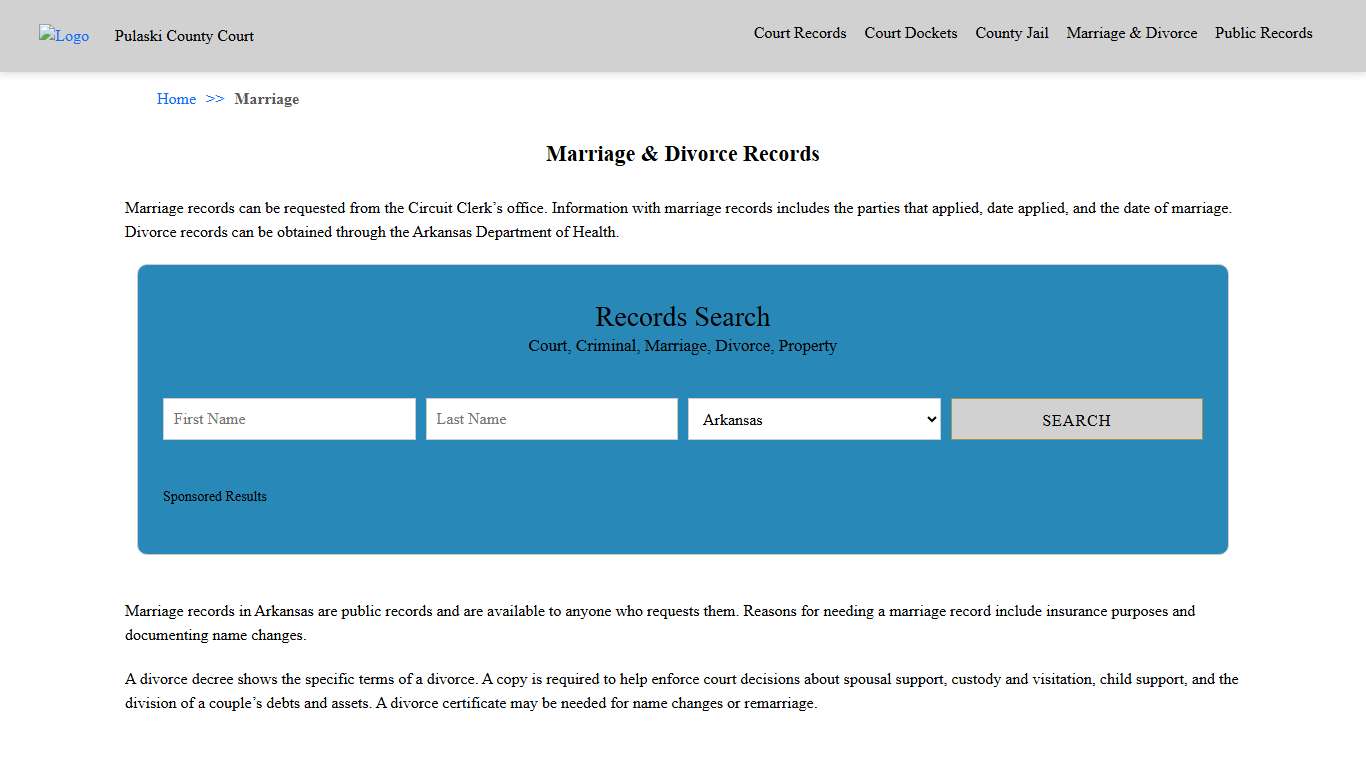The image size is (1366, 768).
Task: Click the state selector chevron arrow
Action: click(x=930, y=419)
